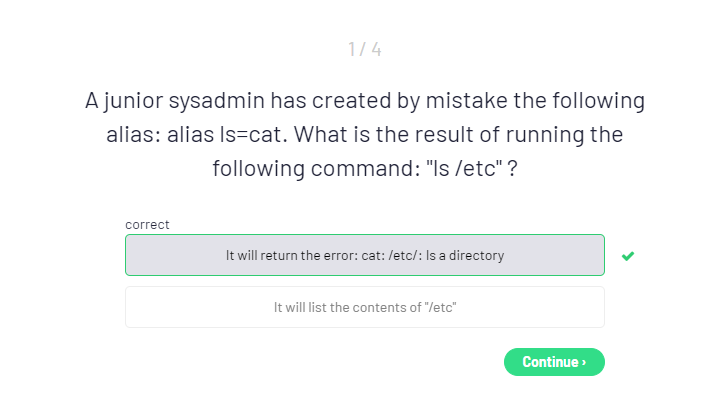Click the 'correct' label above the answers
Viewport: 728px width, 417px height.
[x=147, y=225]
